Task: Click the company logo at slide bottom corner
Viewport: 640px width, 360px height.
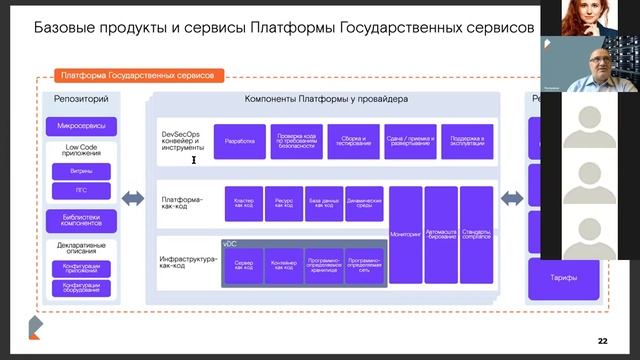Action: (x=35, y=328)
